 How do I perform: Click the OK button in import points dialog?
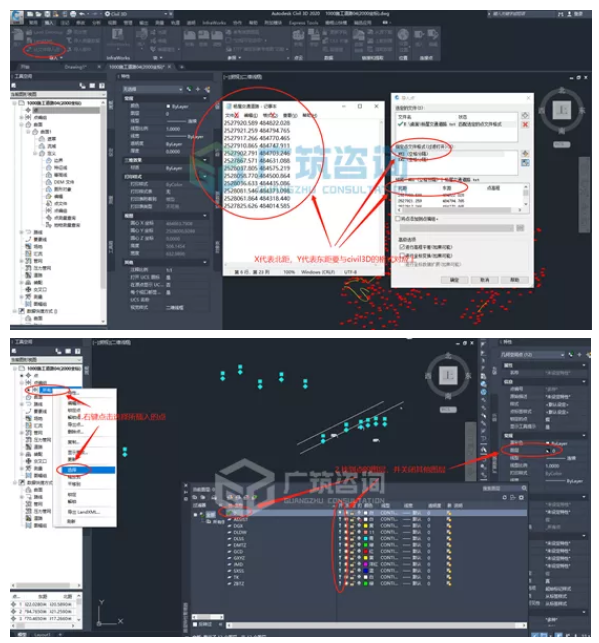454,280
